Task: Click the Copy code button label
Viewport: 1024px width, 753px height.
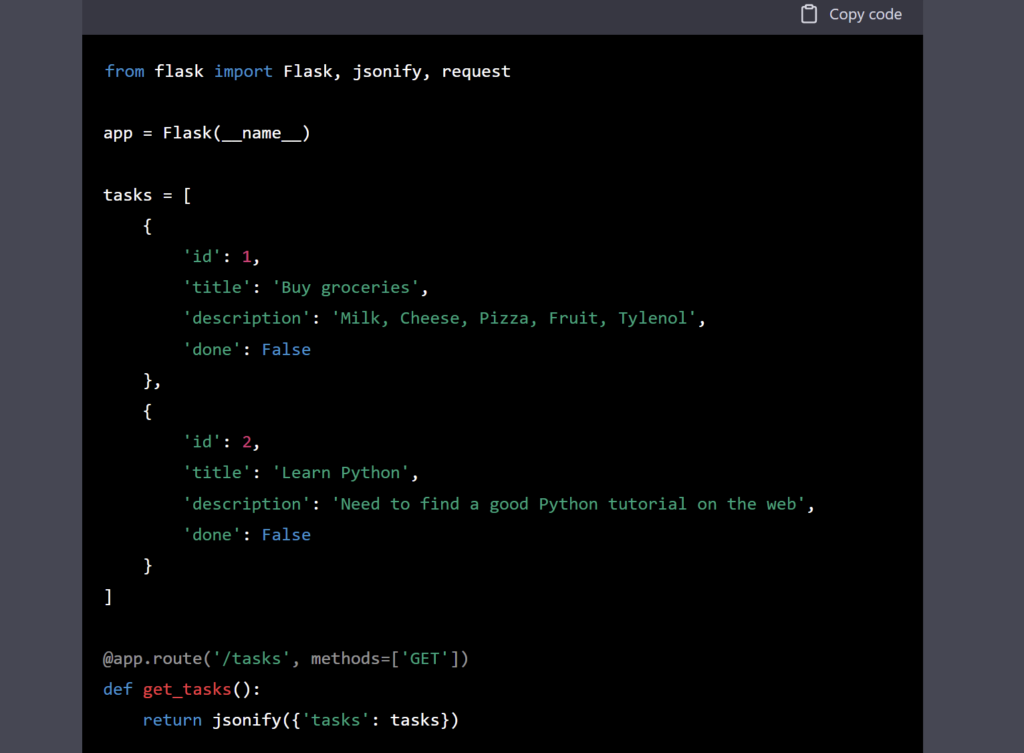Action: coord(865,14)
